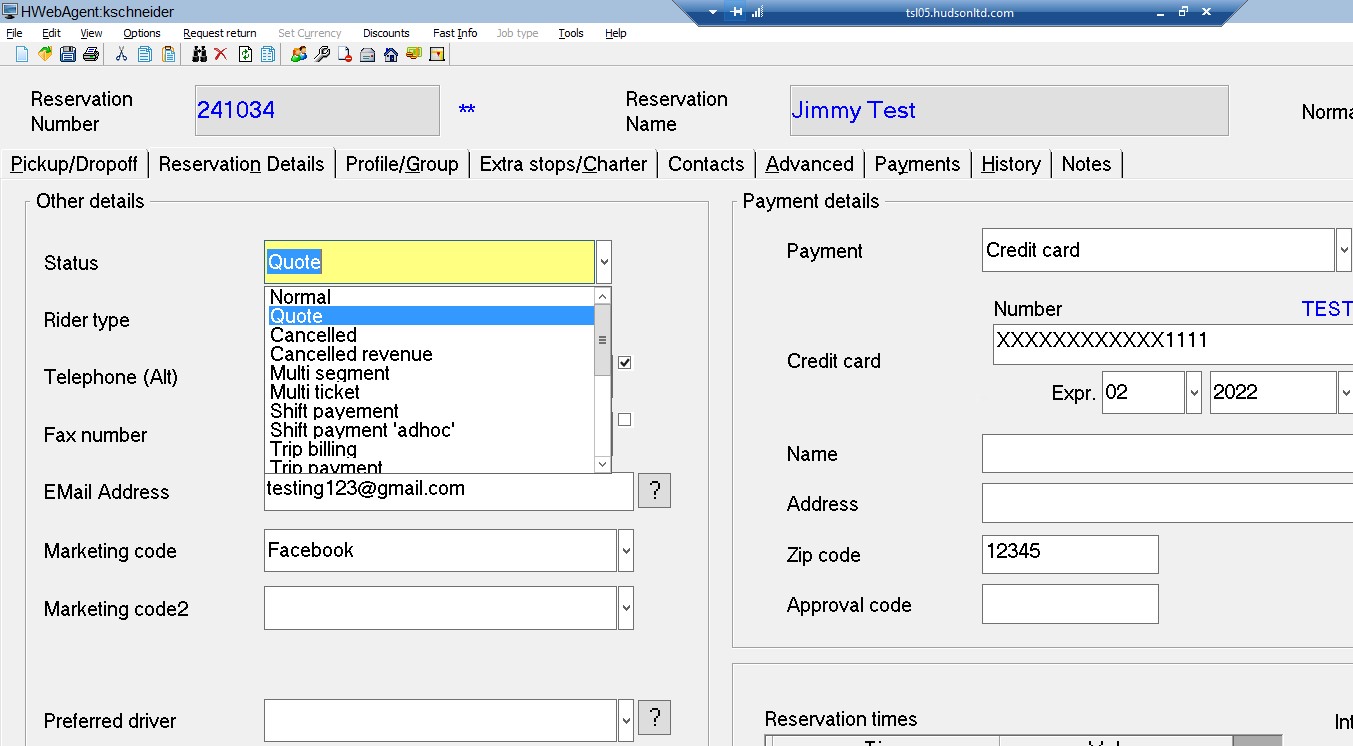The image size is (1353, 746).
Task: Click the '?' button beside Preferred driver
Action: pyautogui.click(x=654, y=717)
